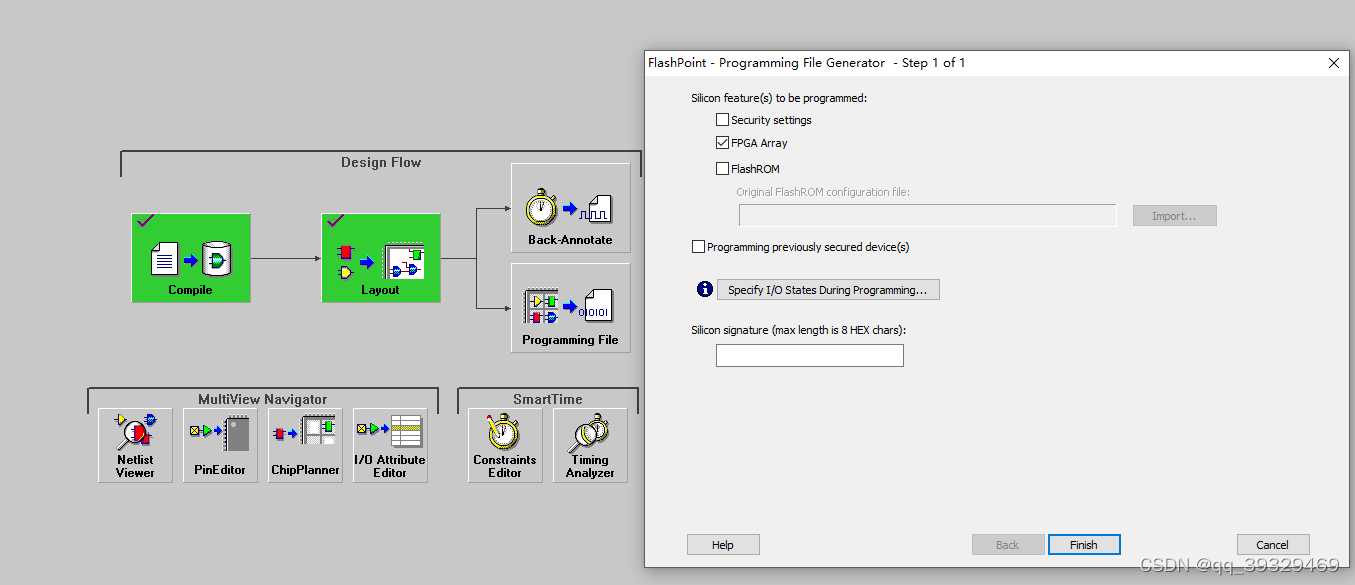Click the Back button in the dialog
The height and width of the screenshot is (585, 1355).
click(1008, 545)
